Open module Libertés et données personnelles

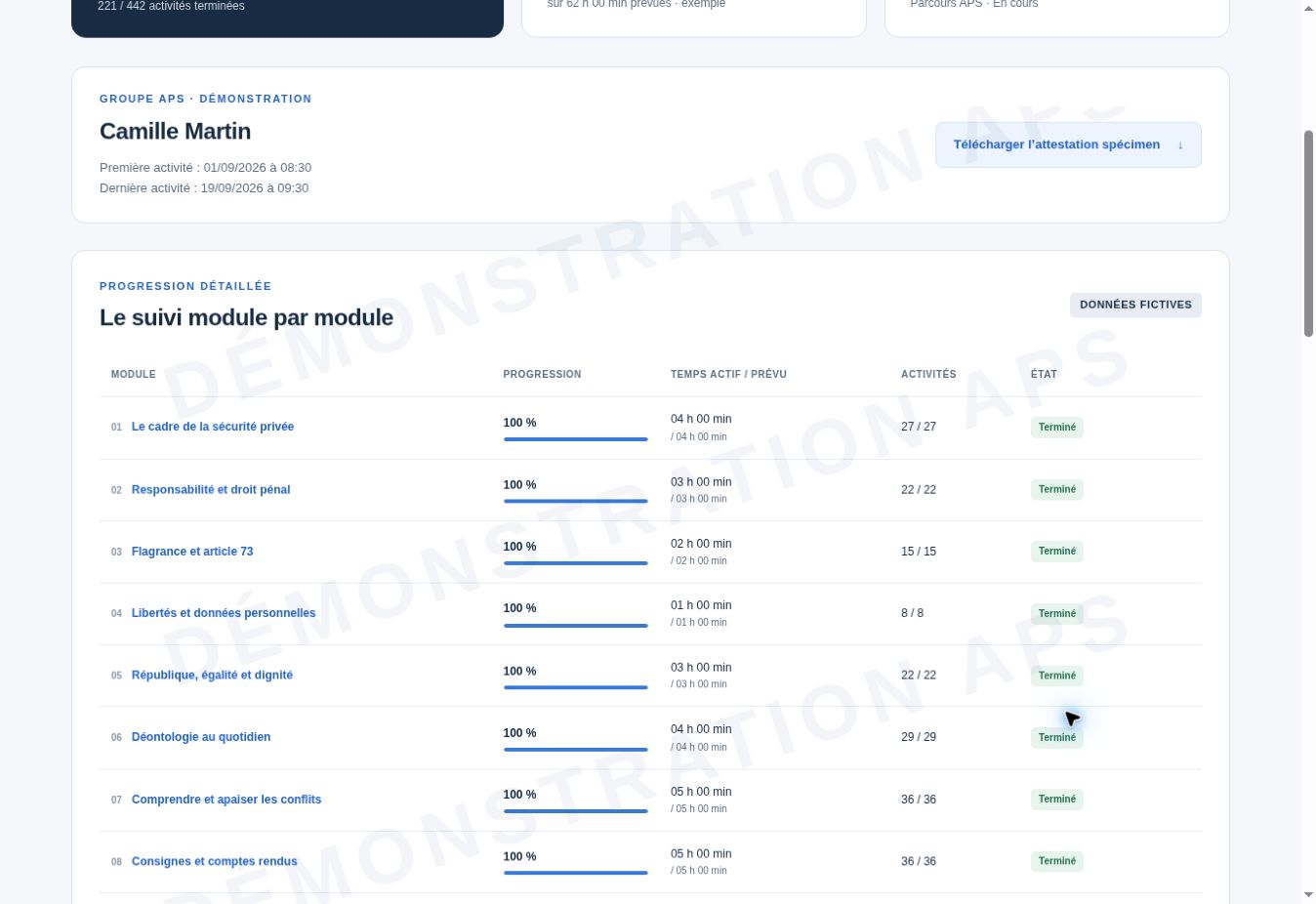coord(224,613)
